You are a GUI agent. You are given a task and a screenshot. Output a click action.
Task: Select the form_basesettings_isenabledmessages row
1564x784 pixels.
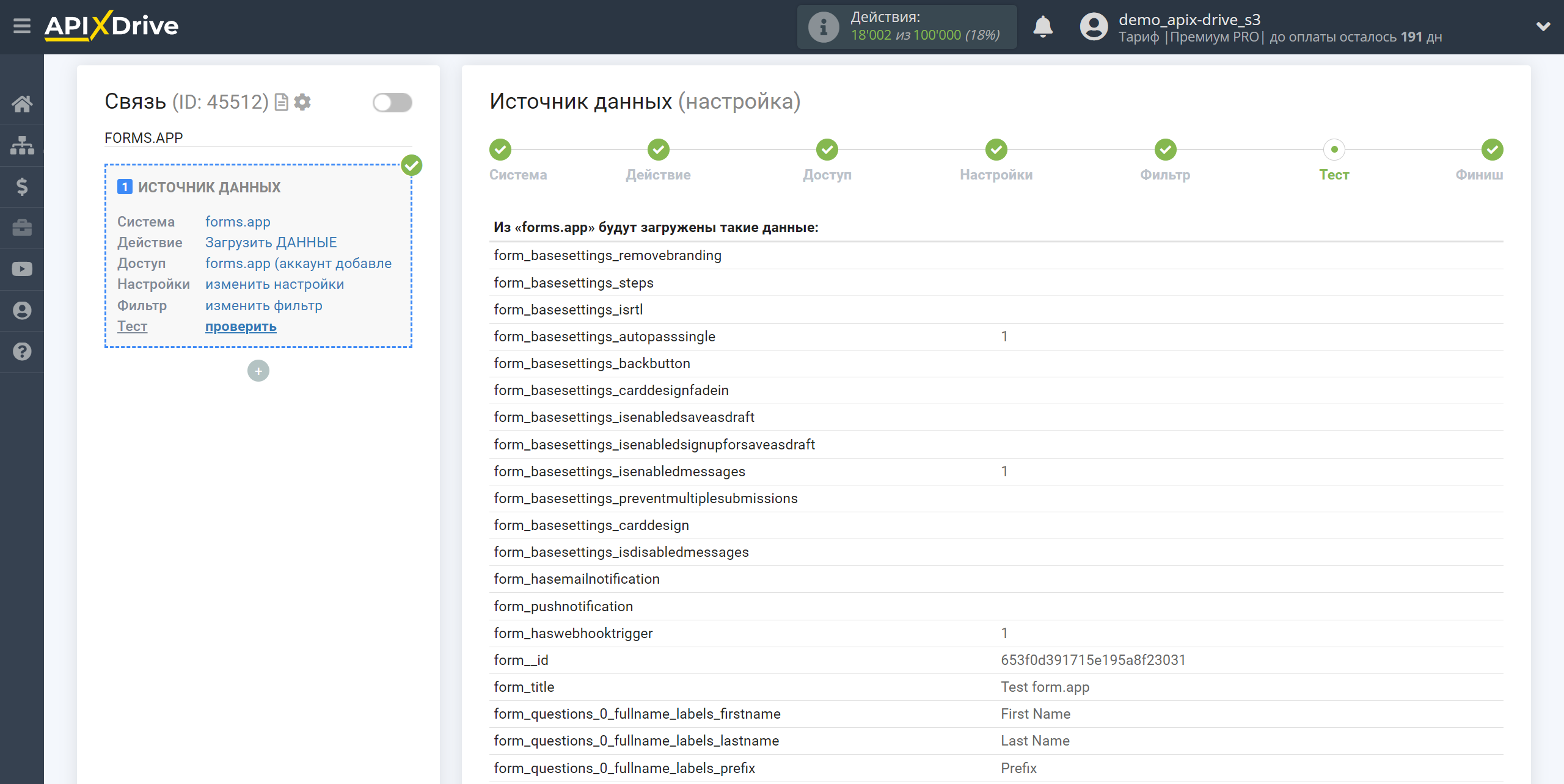(x=996, y=471)
